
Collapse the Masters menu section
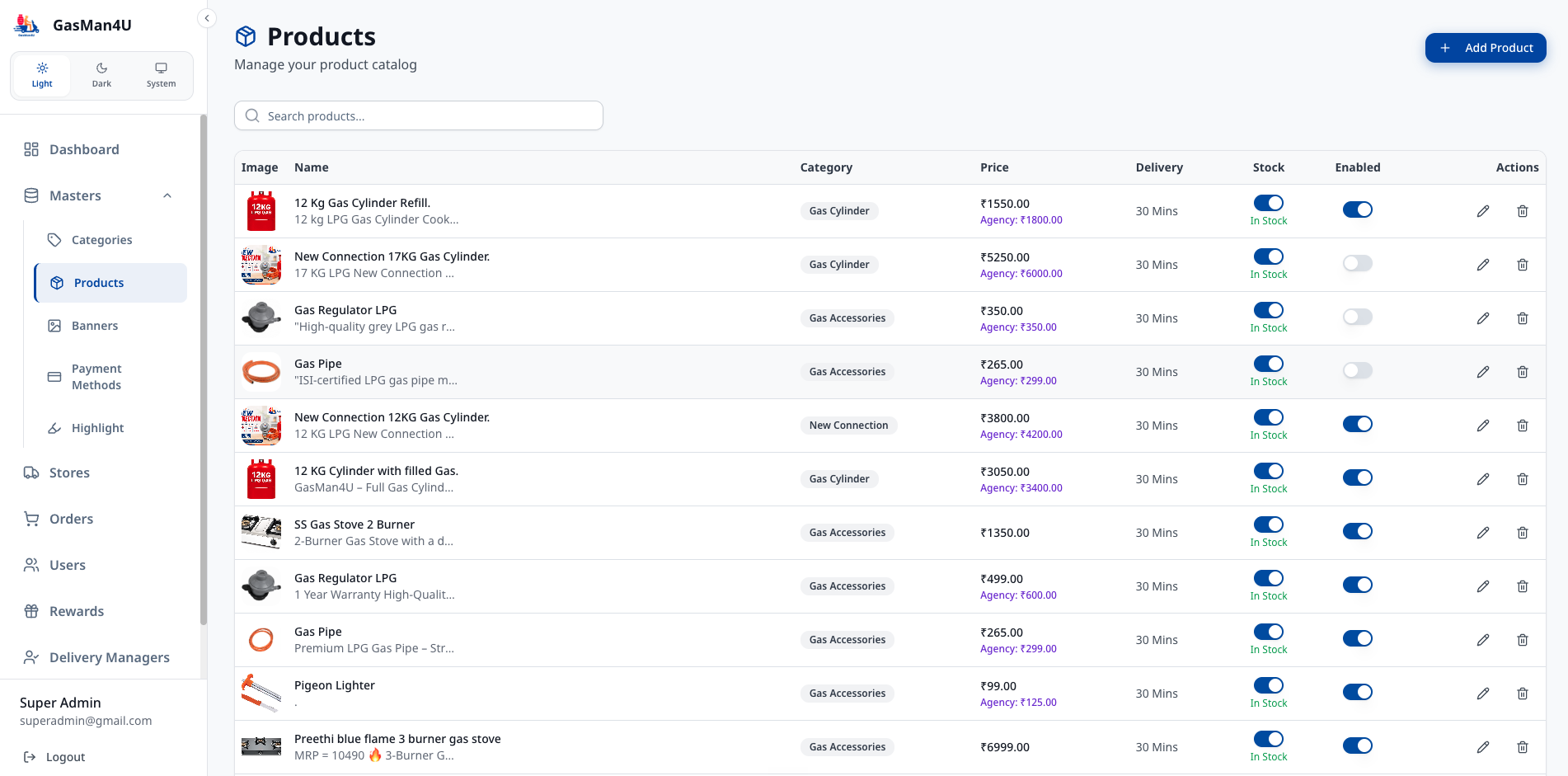pos(101,195)
